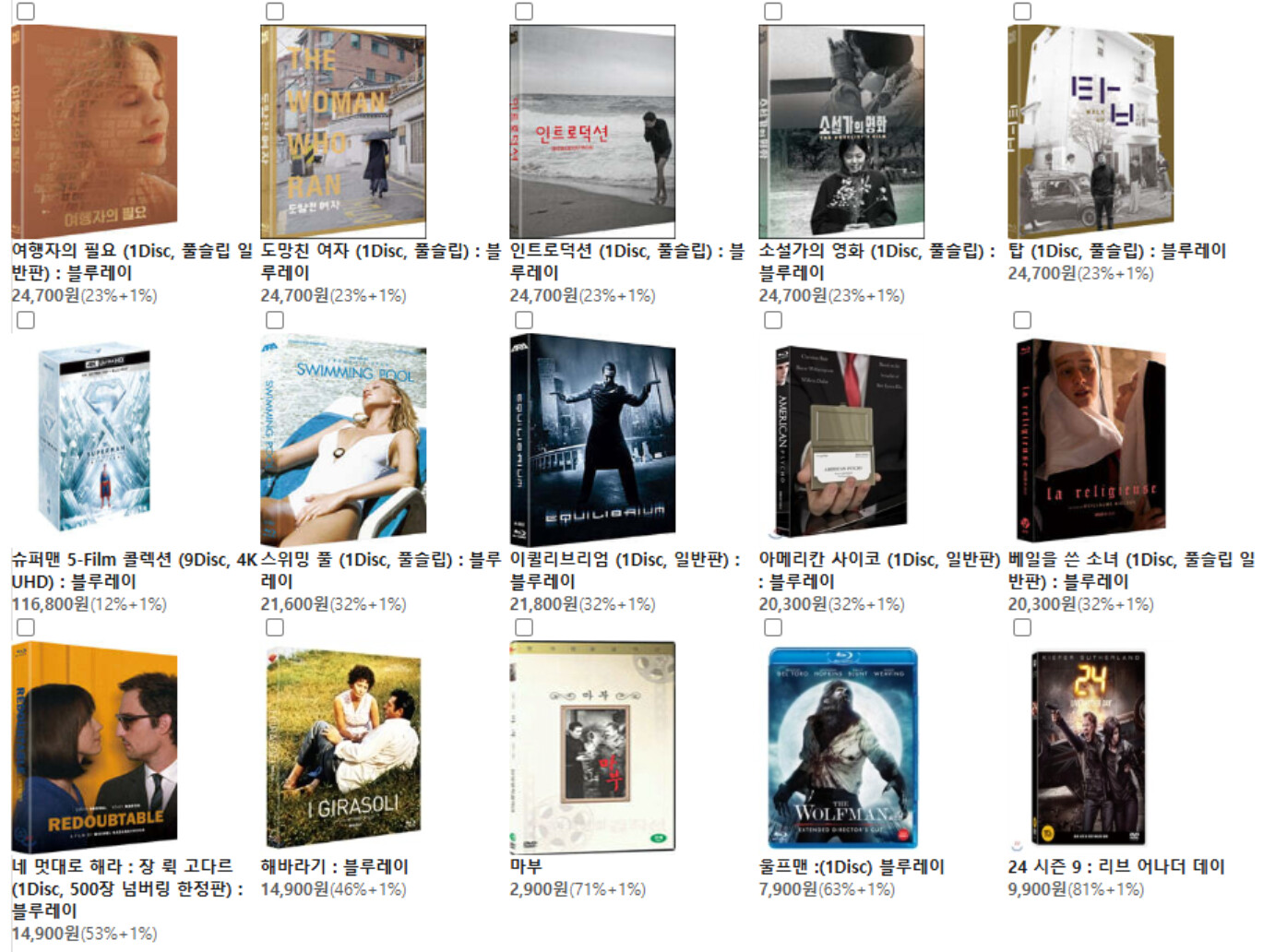Tick the checkbox above REDOUBTABLE cover
The image size is (1263, 952).
[26, 627]
